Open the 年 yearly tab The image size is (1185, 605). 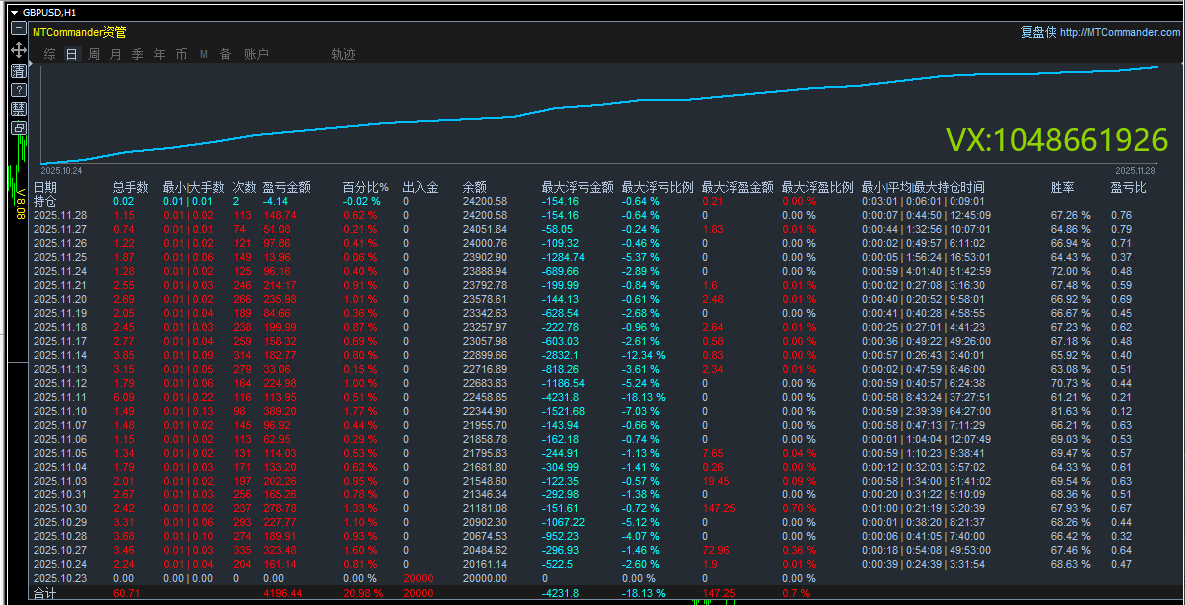tap(159, 54)
